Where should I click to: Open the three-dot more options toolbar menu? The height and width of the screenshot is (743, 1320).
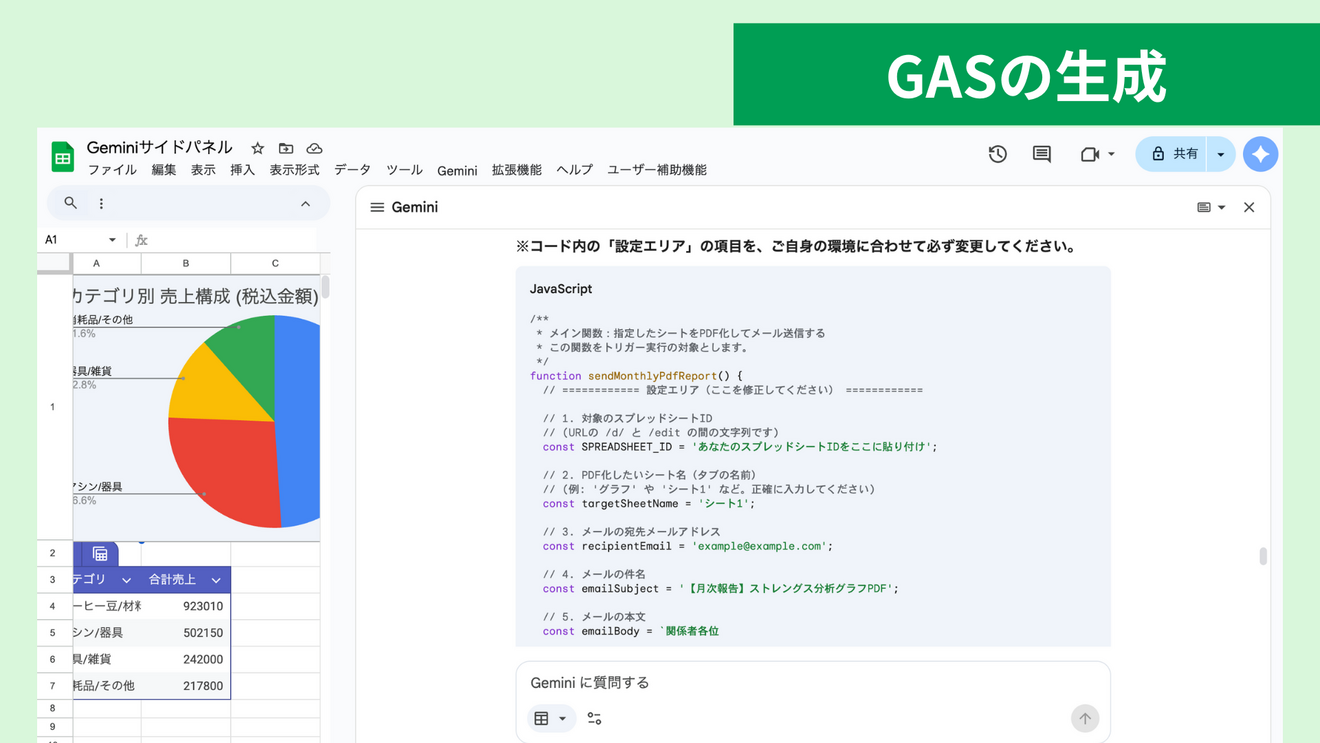click(x=101, y=203)
